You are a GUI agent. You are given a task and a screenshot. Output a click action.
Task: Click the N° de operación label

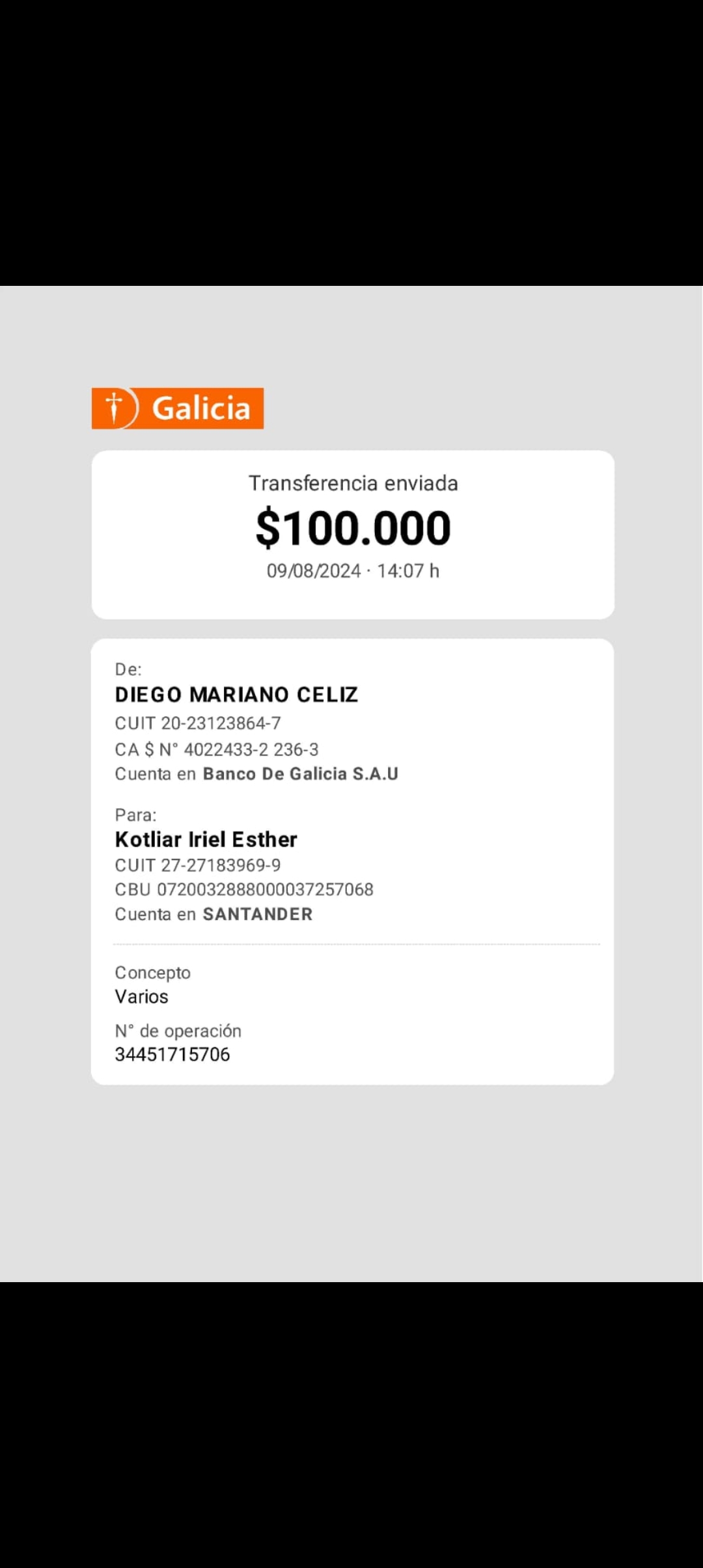tap(178, 1031)
